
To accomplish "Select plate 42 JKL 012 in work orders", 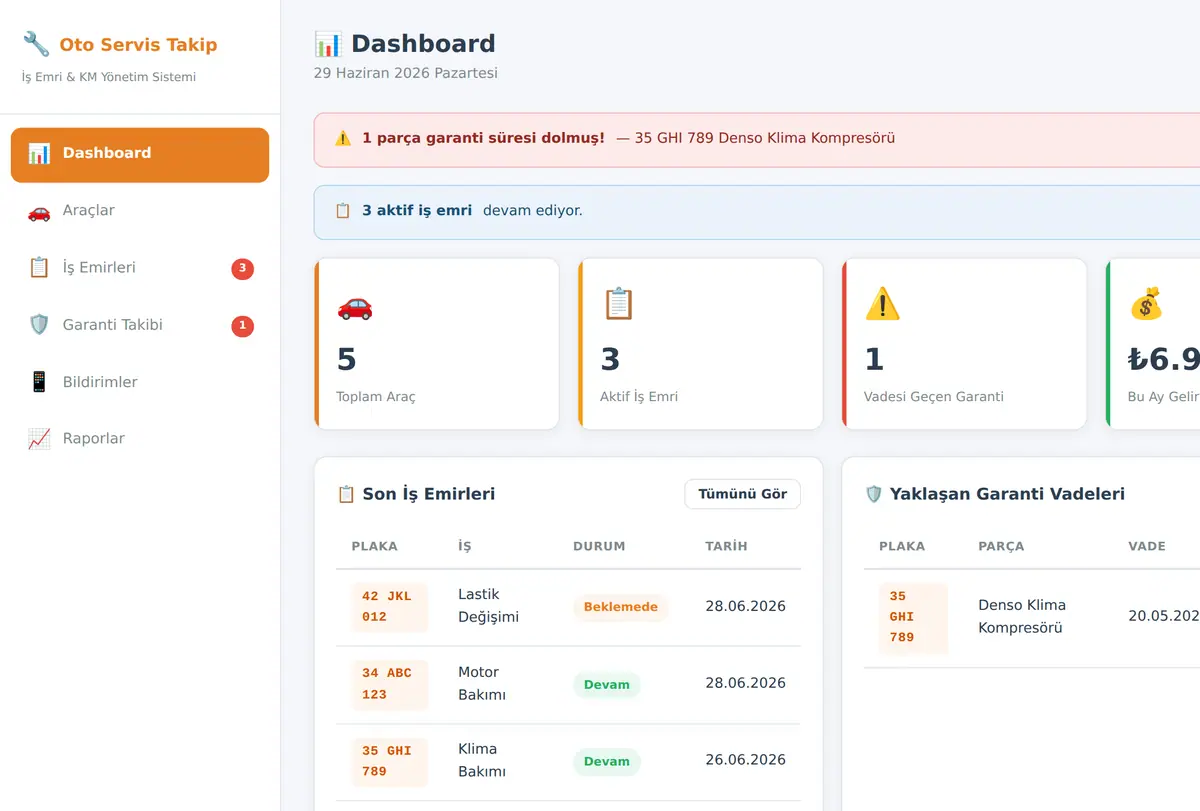I will 389,607.
